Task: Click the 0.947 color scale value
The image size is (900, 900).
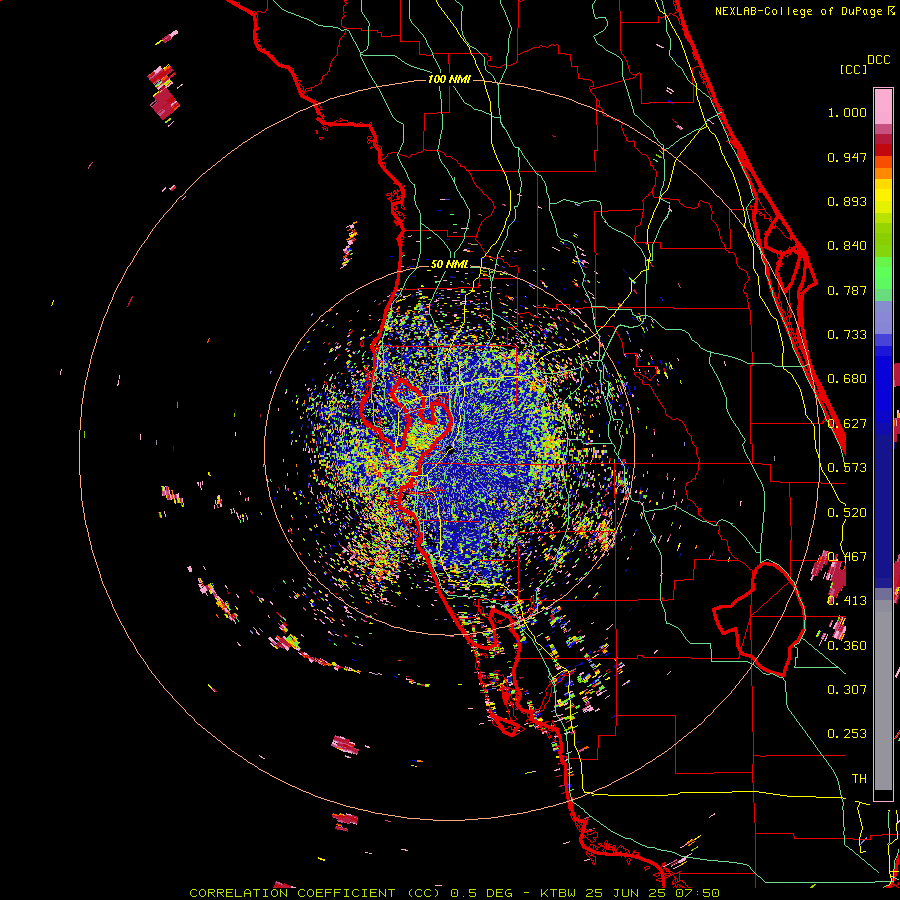Action: (x=847, y=157)
